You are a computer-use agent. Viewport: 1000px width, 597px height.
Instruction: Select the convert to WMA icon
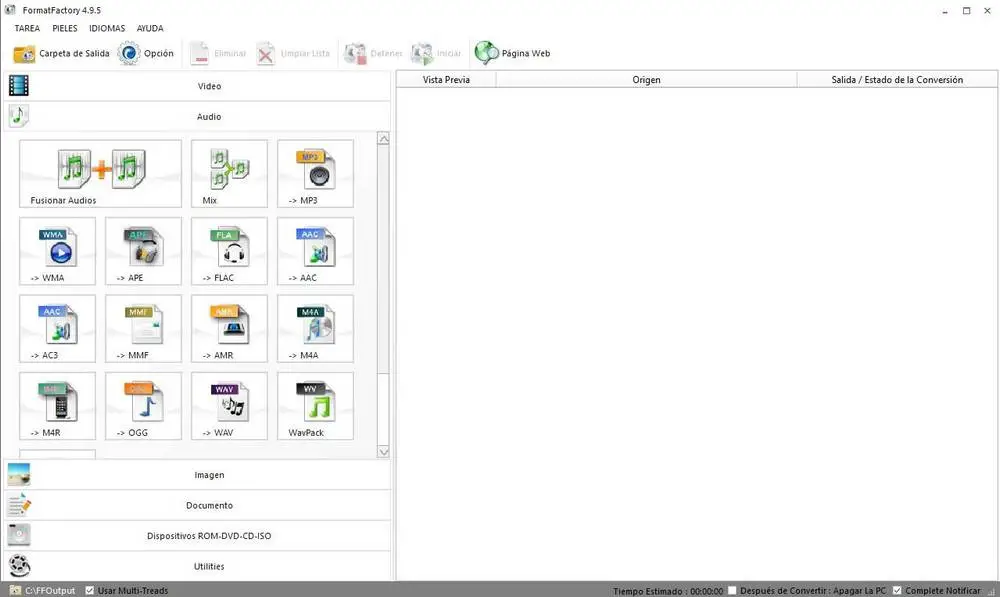point(57,251)
